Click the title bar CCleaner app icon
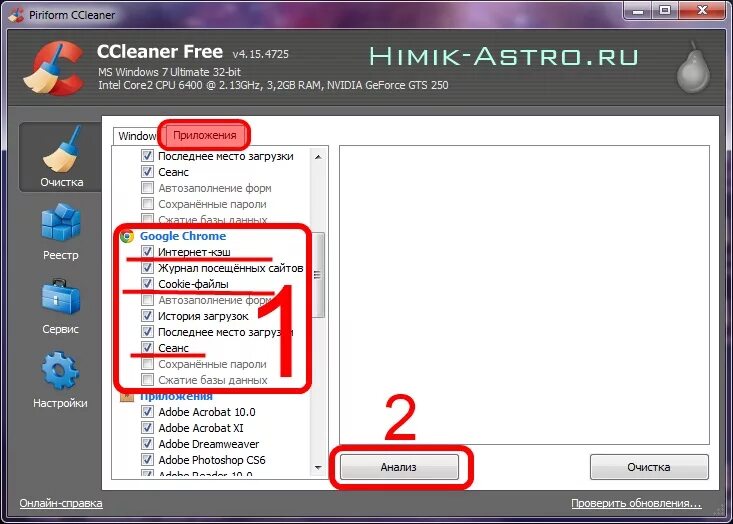Viewport: 733px width, 524px height. (16, 15)
